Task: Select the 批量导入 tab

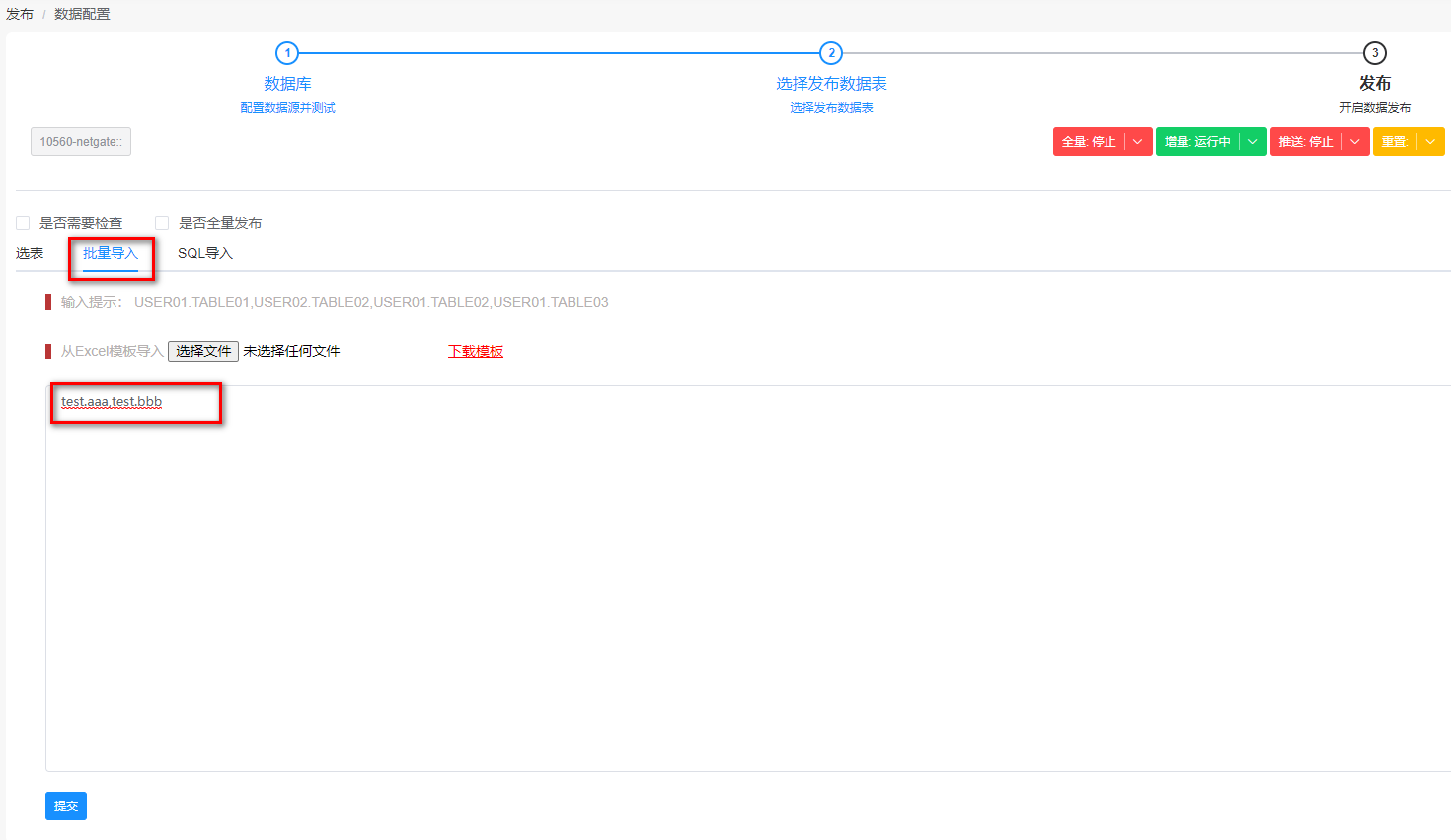Action: coord(111,254)
